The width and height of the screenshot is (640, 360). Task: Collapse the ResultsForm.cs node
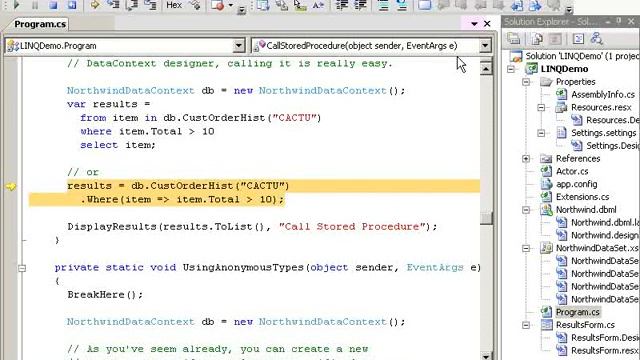[x=526, y=325]
